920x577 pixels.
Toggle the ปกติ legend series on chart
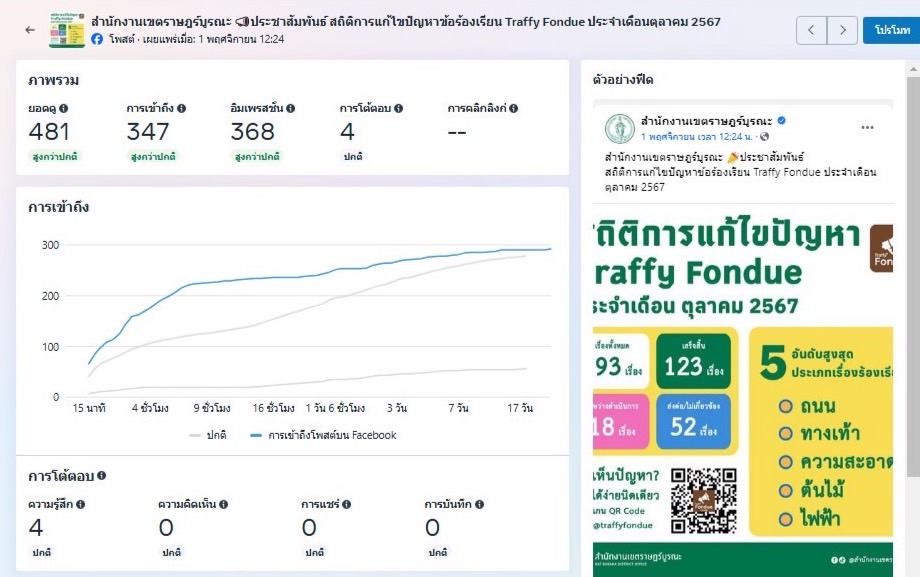(x=208, y=436)
